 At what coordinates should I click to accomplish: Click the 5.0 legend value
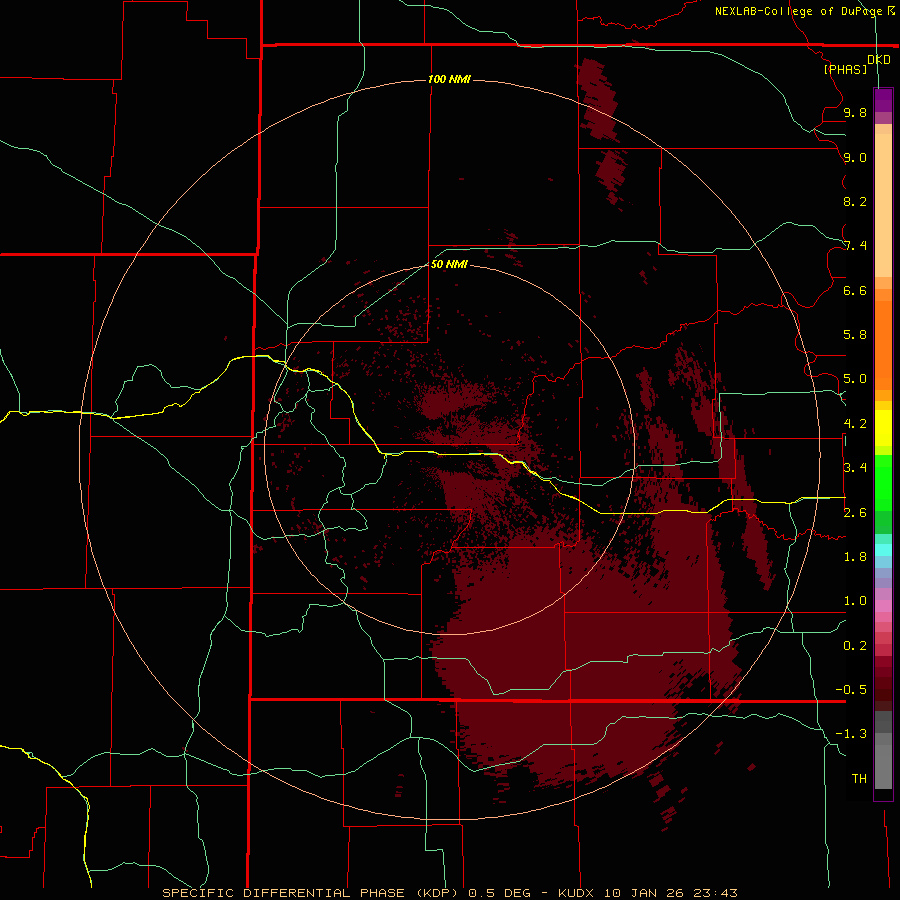pyautogui.click(x=855, y=379)
